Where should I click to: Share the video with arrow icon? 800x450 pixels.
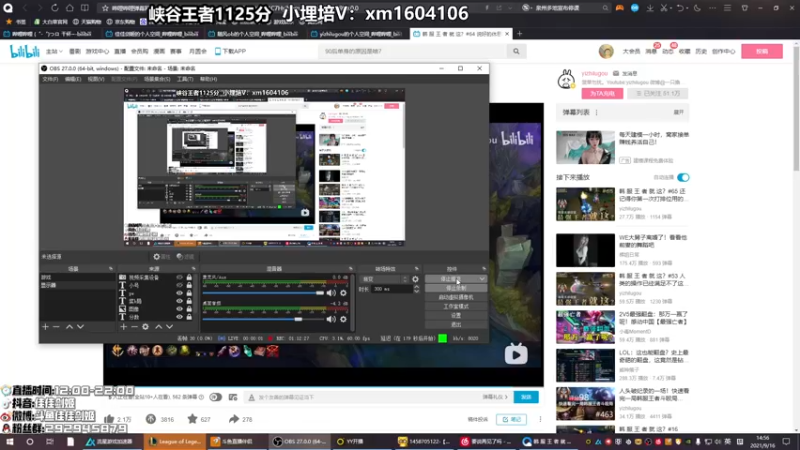point(234,419)
